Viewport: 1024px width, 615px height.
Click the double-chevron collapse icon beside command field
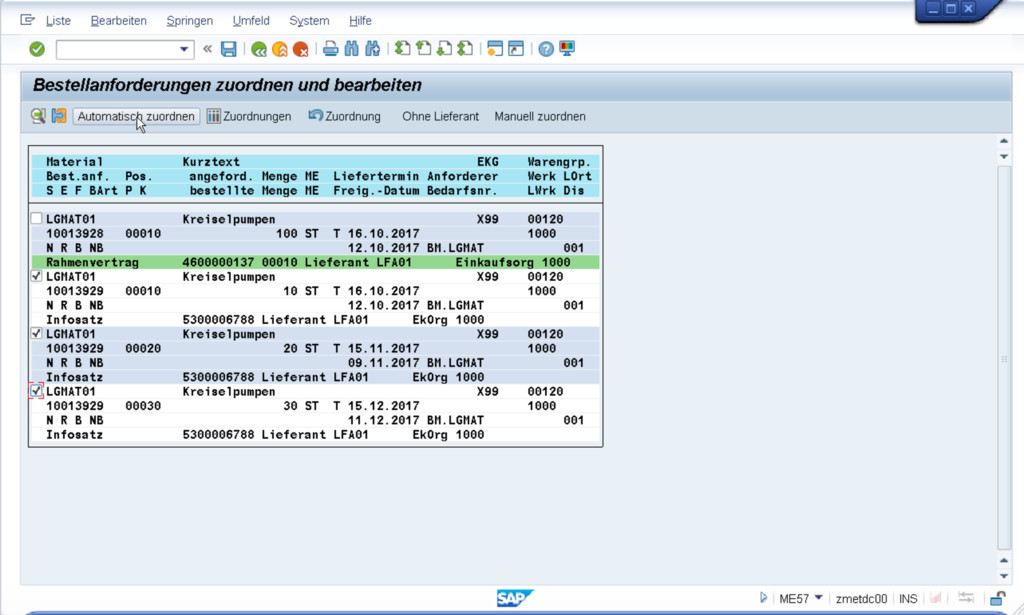[208, 49]
